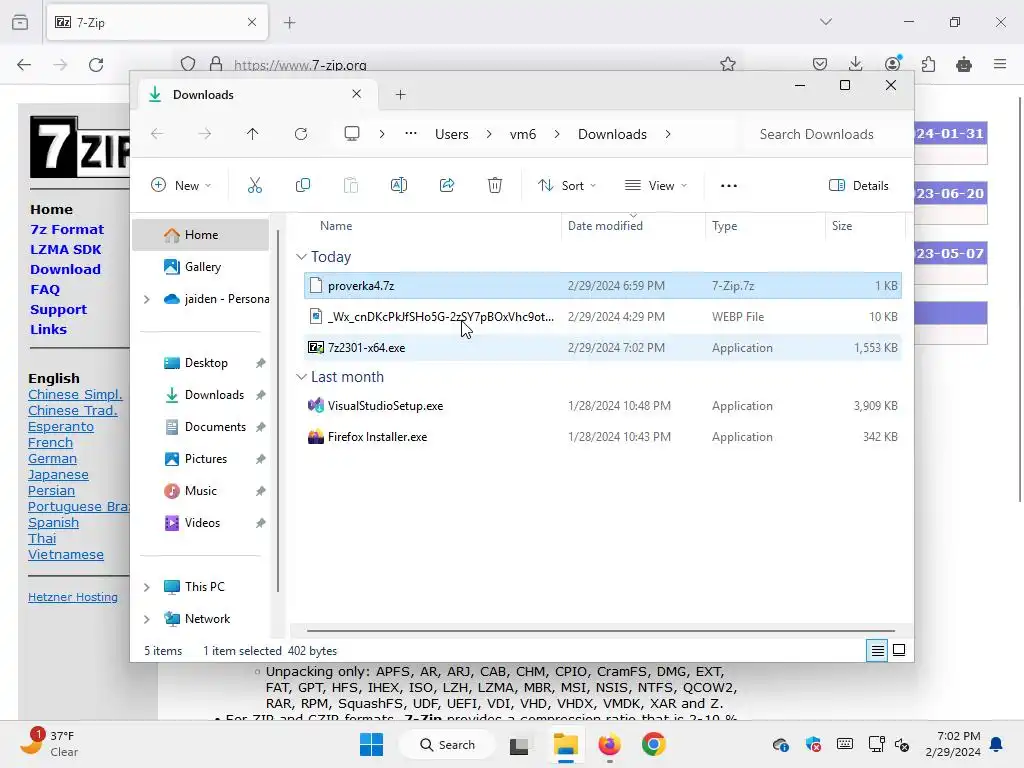Click the Save to Pocket icon in Firefox
This screenshot has width=1024, height=768.
pyautogui.click(x=820, y=64)
